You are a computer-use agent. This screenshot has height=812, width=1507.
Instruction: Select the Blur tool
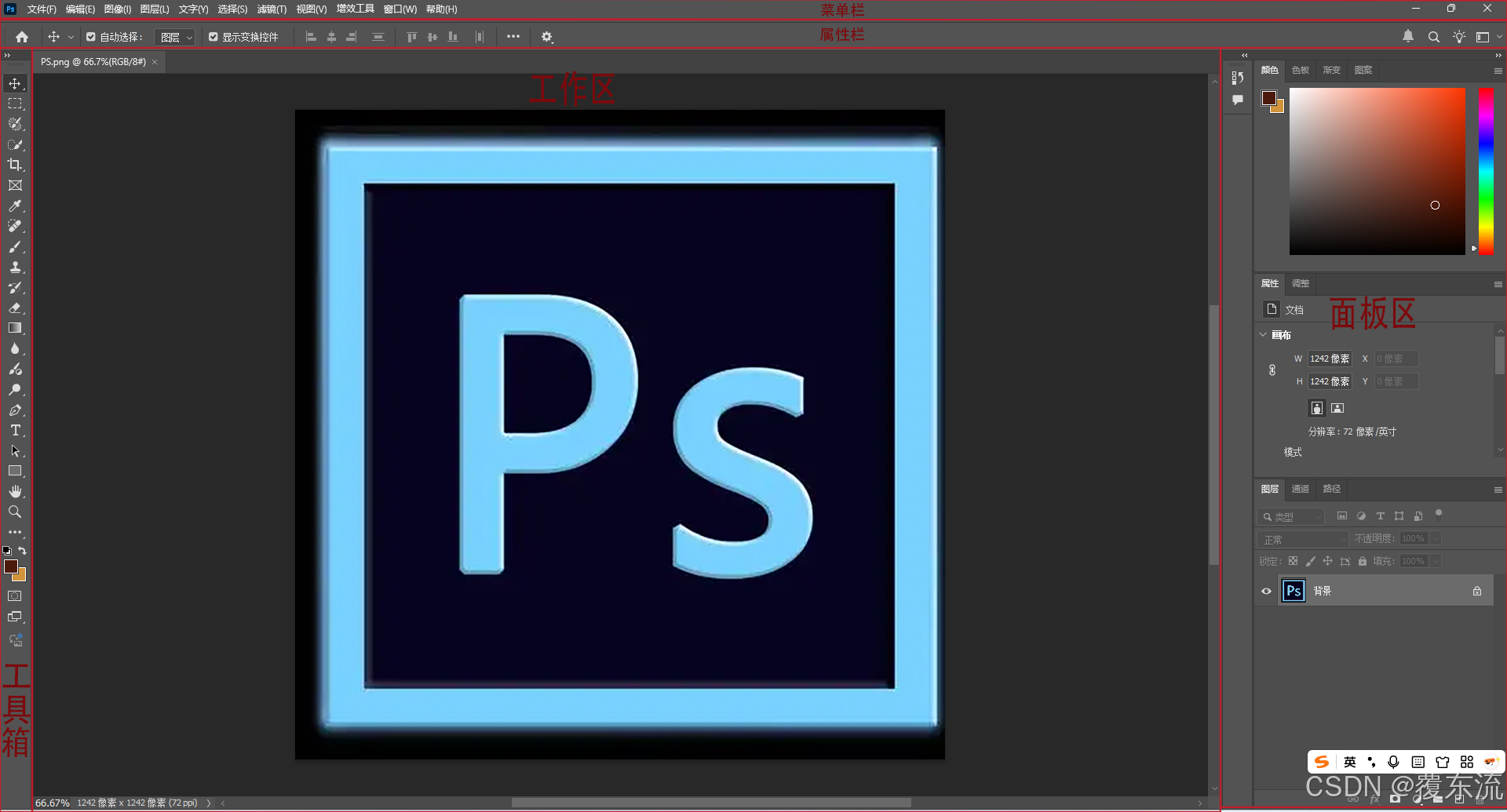pos(15,348)
